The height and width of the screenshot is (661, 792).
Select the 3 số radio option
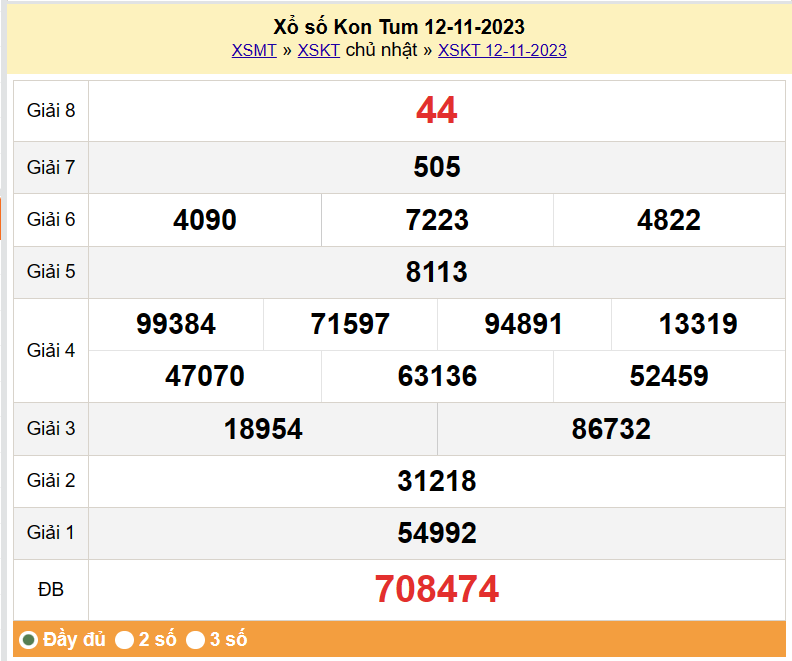point(196,639)
